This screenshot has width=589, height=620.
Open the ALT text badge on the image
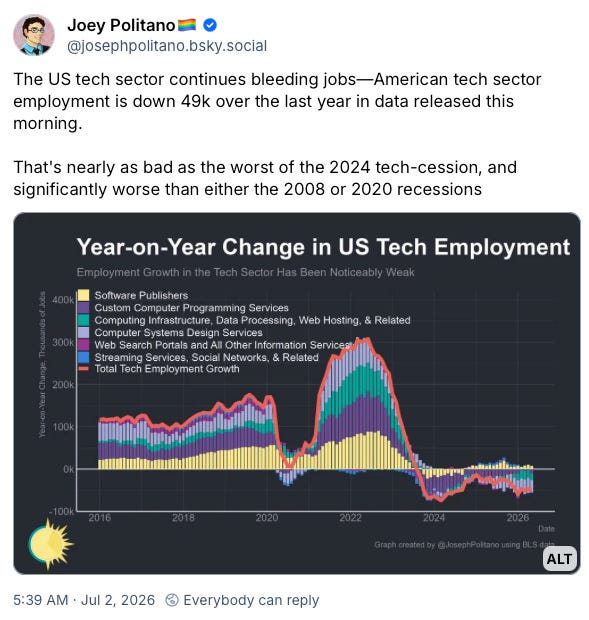pos(559,559)
